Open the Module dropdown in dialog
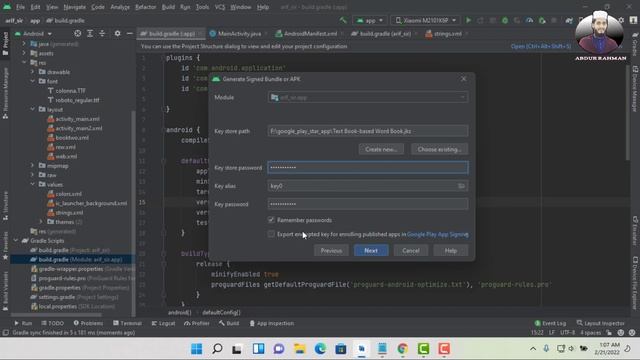Screen dimensions: 640x360 pos(368,97)
